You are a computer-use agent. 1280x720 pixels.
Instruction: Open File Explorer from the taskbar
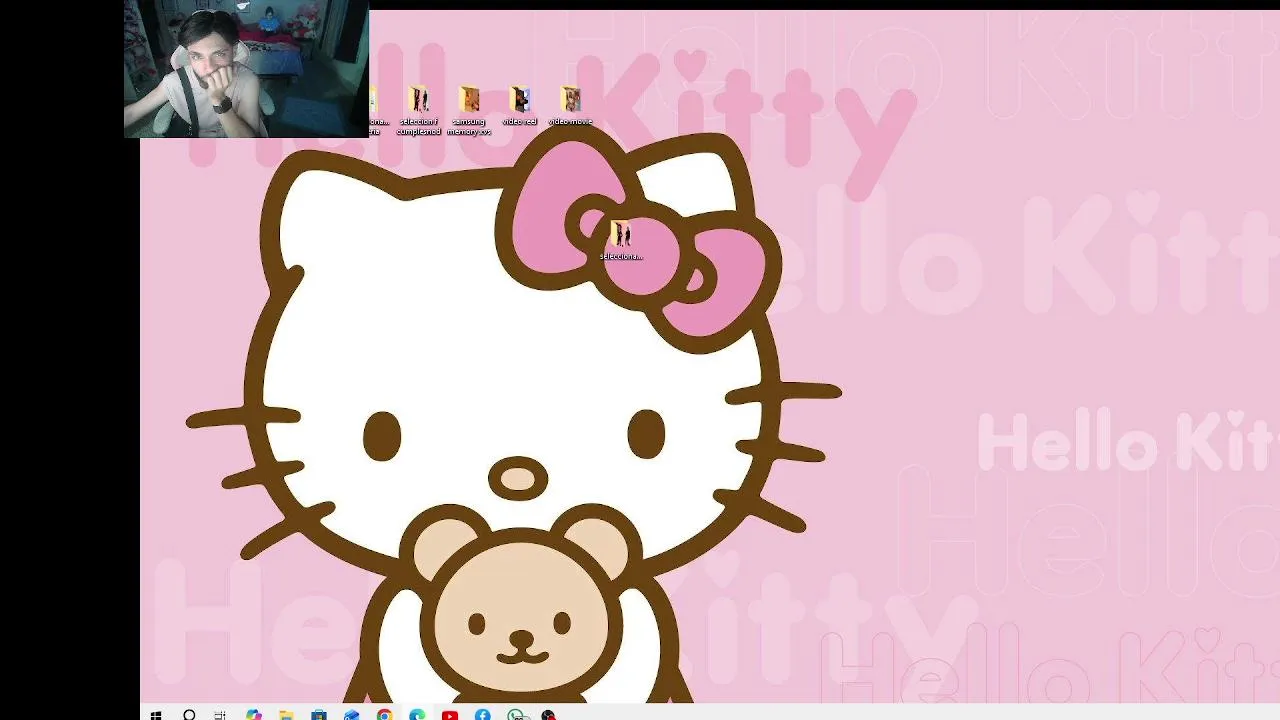coord(286,715)
